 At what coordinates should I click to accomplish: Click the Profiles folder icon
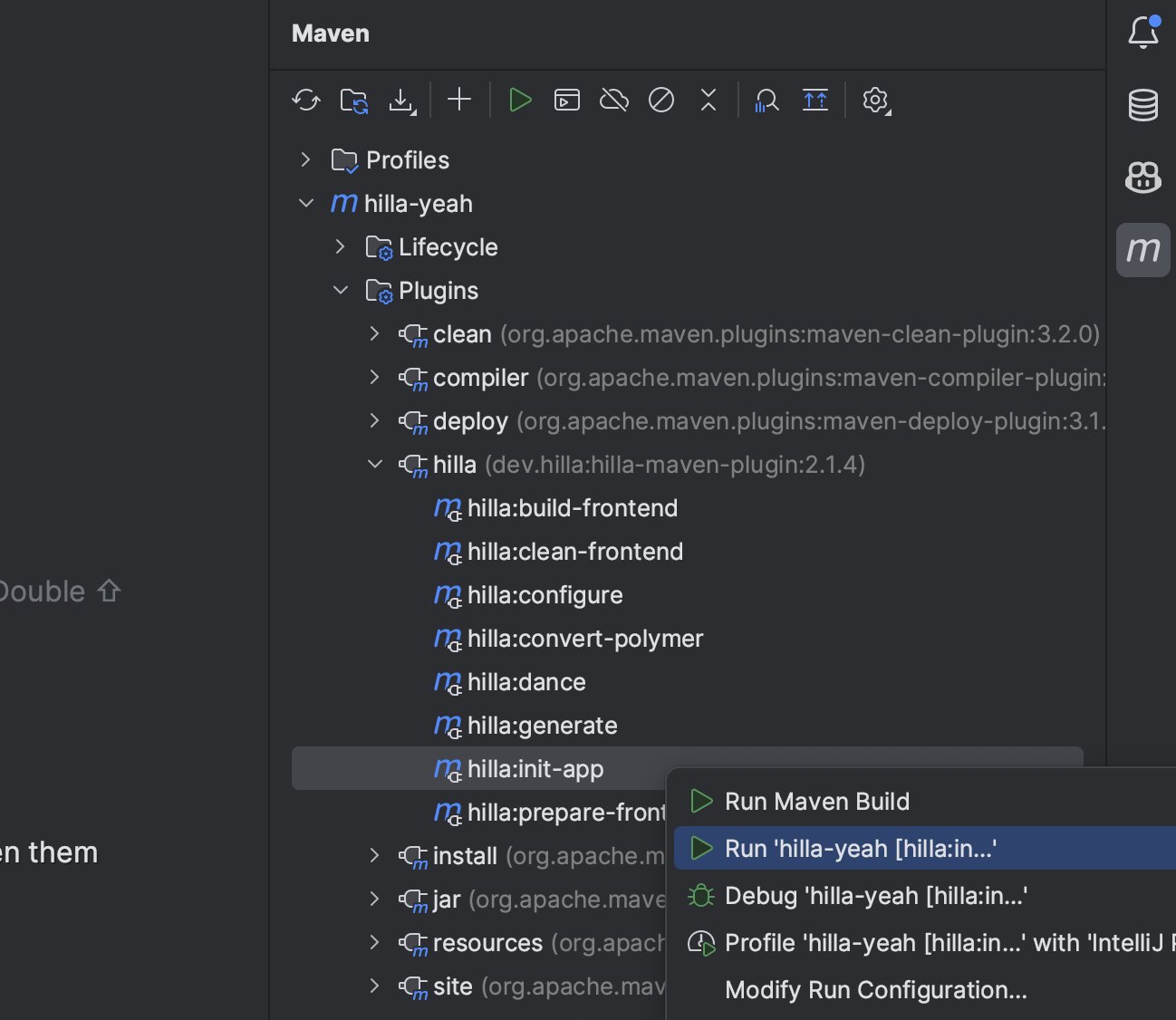[344, 160]
